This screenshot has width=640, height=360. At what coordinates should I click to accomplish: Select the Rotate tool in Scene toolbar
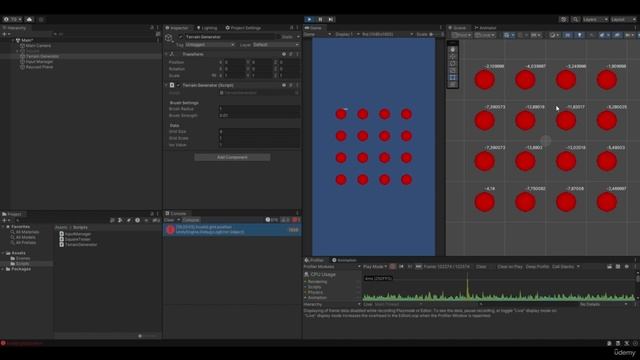click(x=452, y=63)
